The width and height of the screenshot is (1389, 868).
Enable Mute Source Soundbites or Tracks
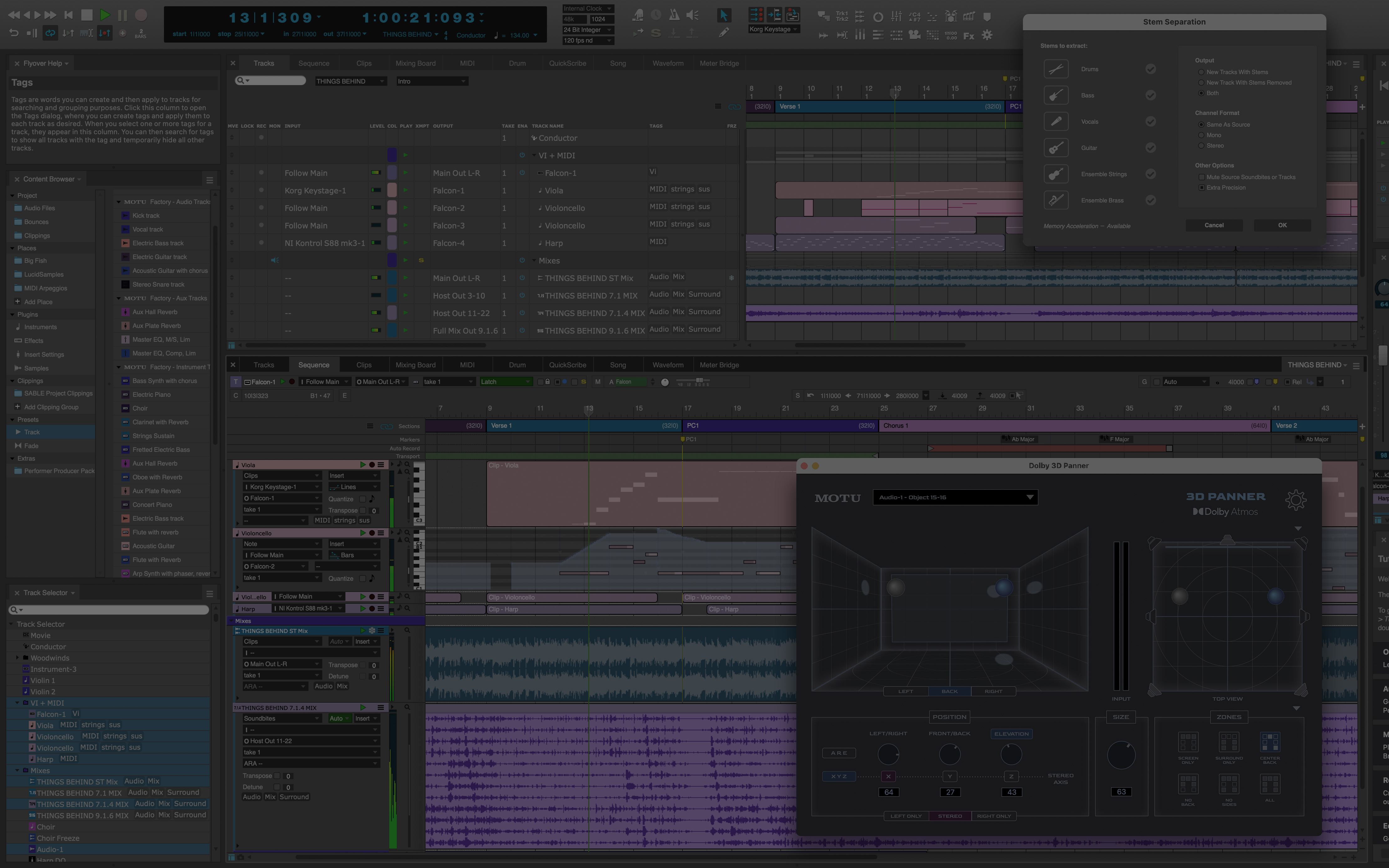pos(1201,177)
